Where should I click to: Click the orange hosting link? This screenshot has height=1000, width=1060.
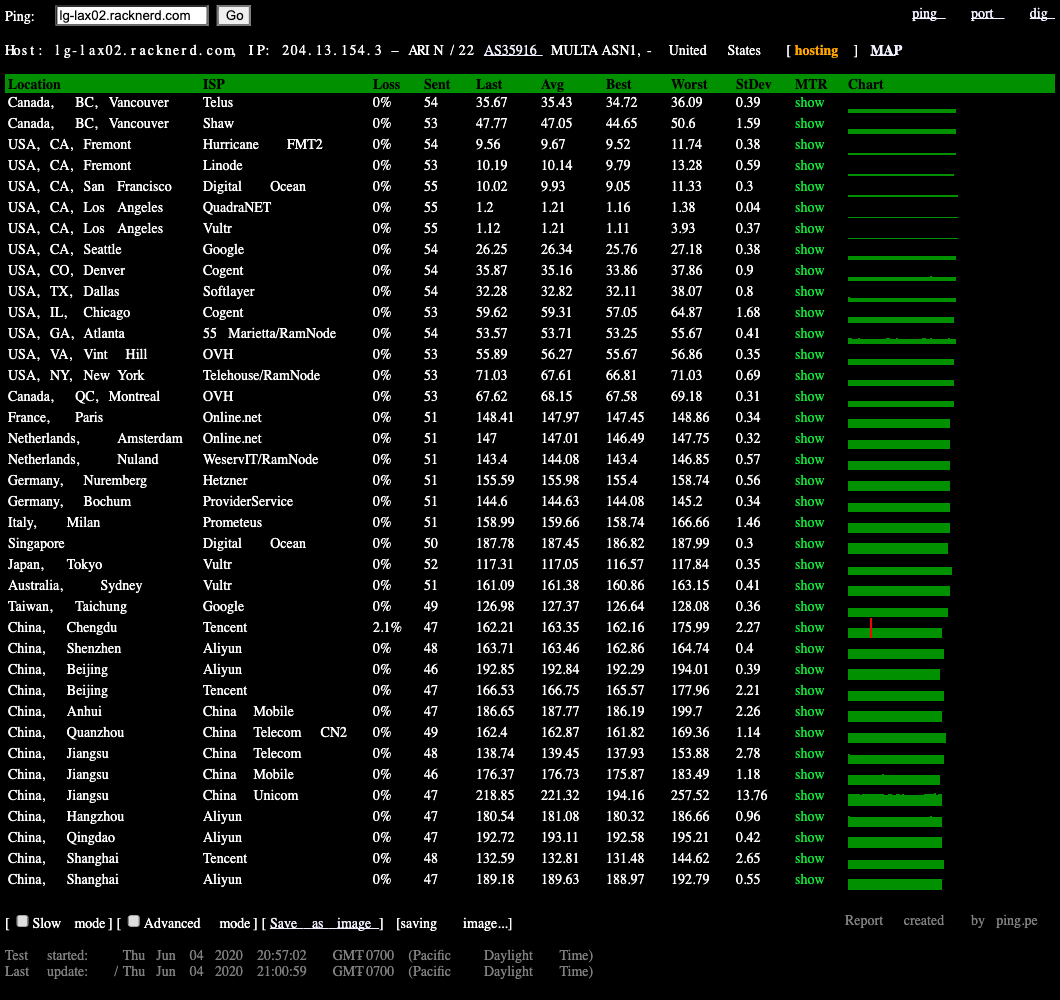(x=816, y=50)
